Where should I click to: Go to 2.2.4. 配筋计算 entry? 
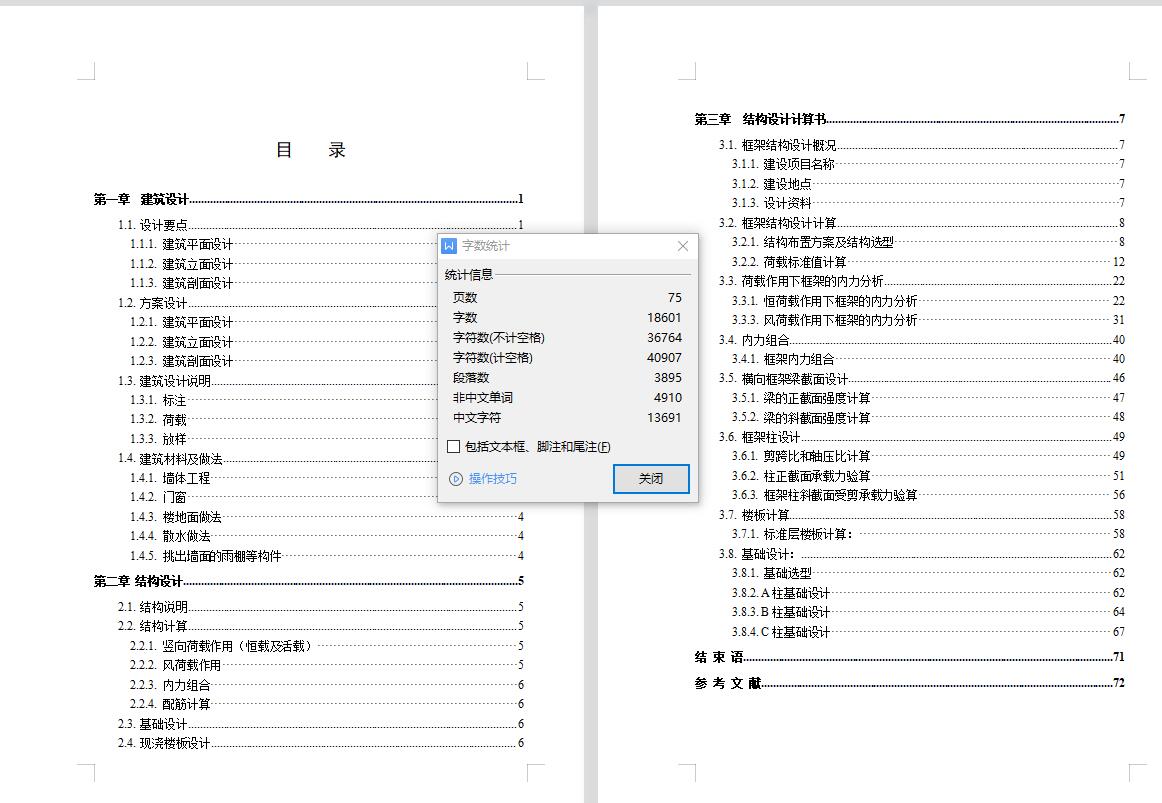pyautogui.click(x=327, y=704)
